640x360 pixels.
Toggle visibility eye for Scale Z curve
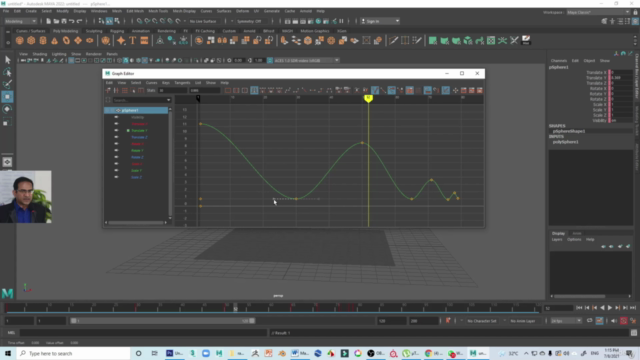(116, 177)
